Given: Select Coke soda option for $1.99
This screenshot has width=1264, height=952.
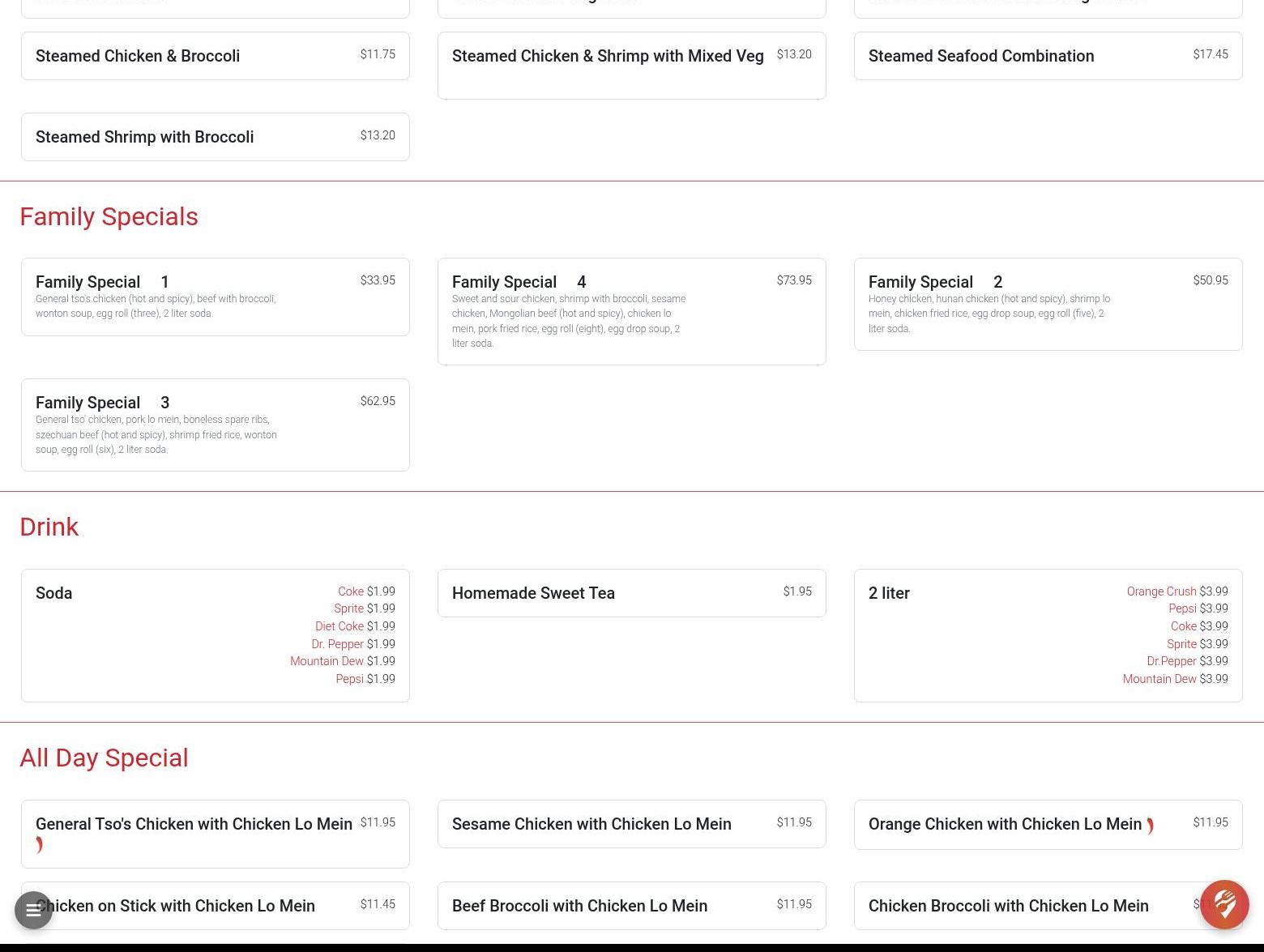Looking at the screenshot, I should point(366,591).
